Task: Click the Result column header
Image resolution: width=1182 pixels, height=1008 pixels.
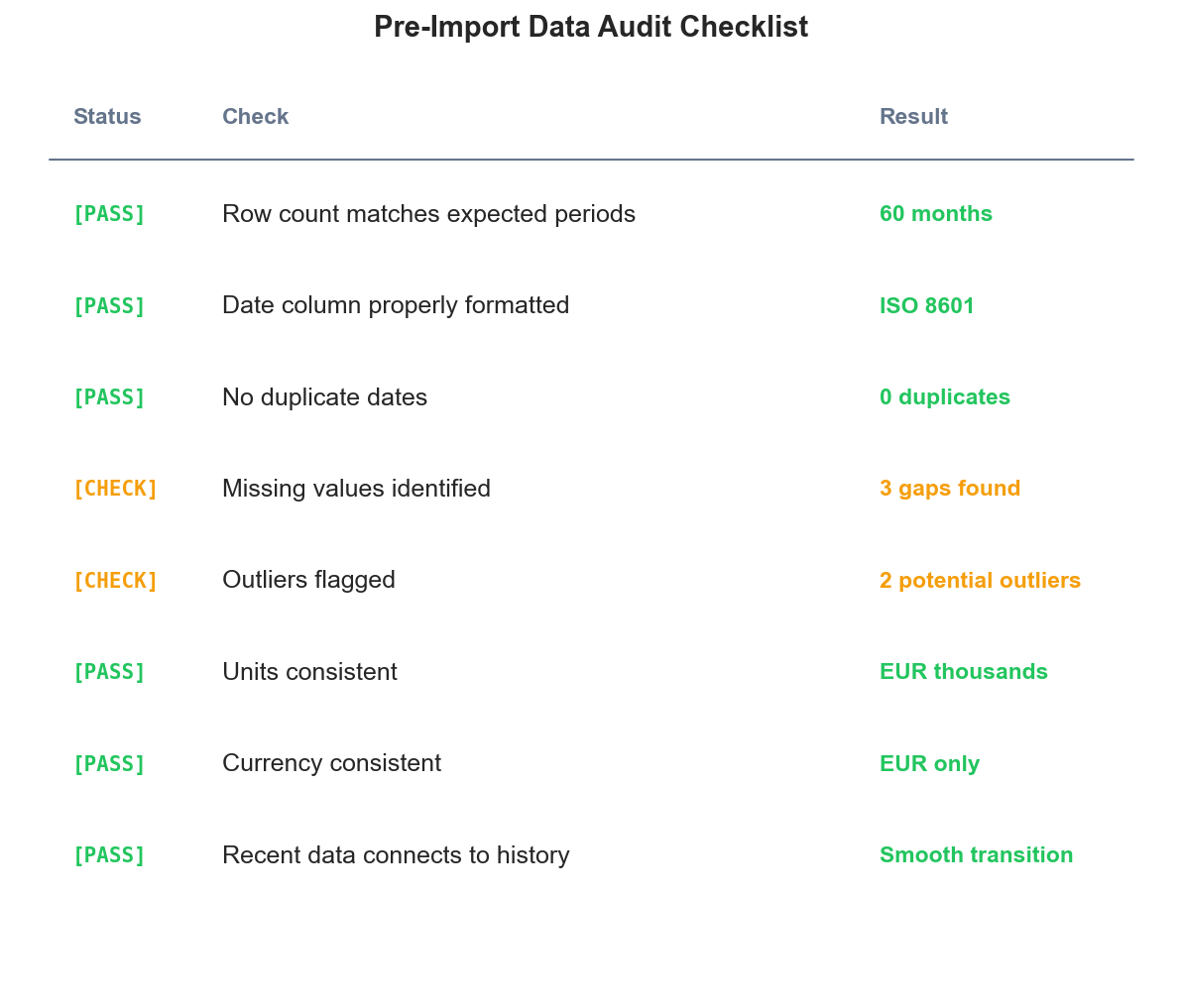Action: (913, 117)
